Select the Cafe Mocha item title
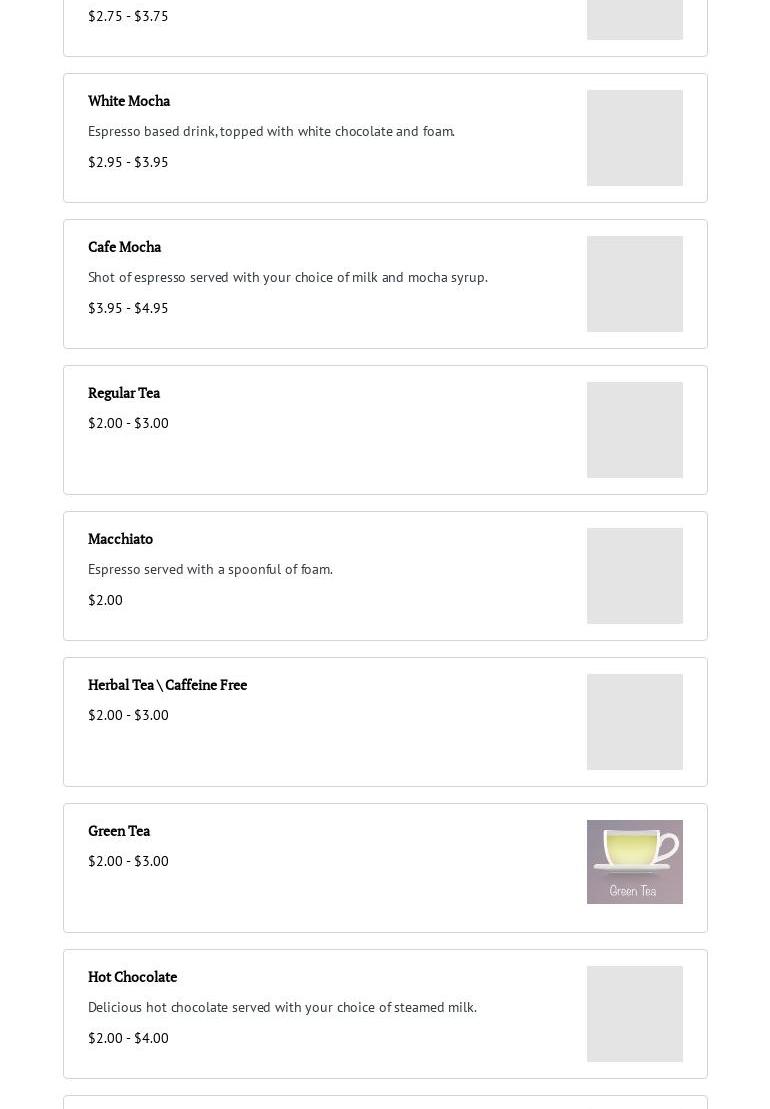Screen dimensions: 770x1109 point(124,247)
